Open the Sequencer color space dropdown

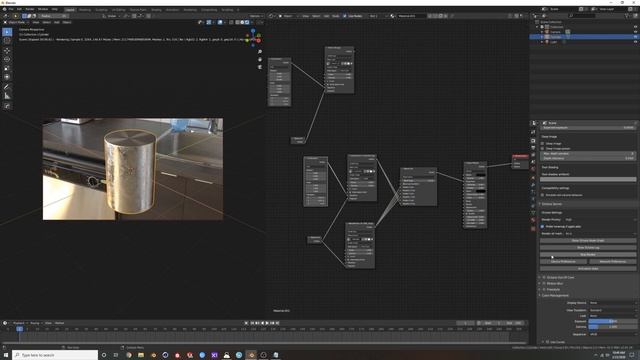pyautogui.click(x=612, y=334)
